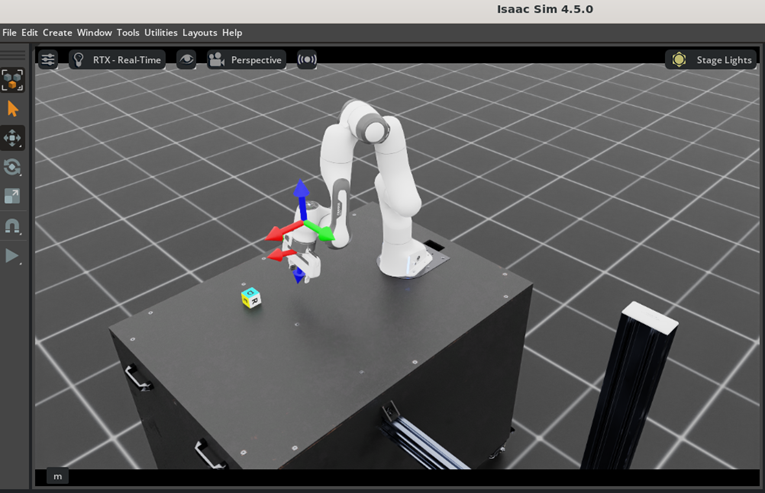The height and width of the screenshot is (493, 765).
Task: Toggle the magnet snap tool
Action: click(x=13, y=227)
